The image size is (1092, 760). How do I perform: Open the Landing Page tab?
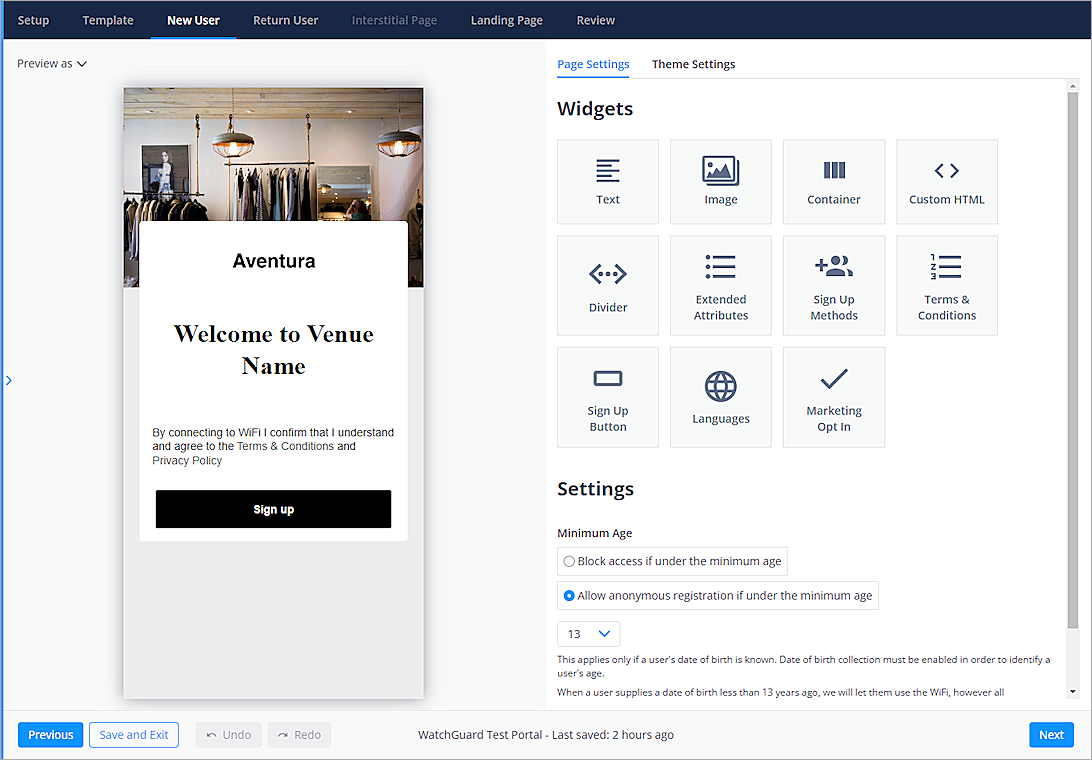click(x=506, y=19)
